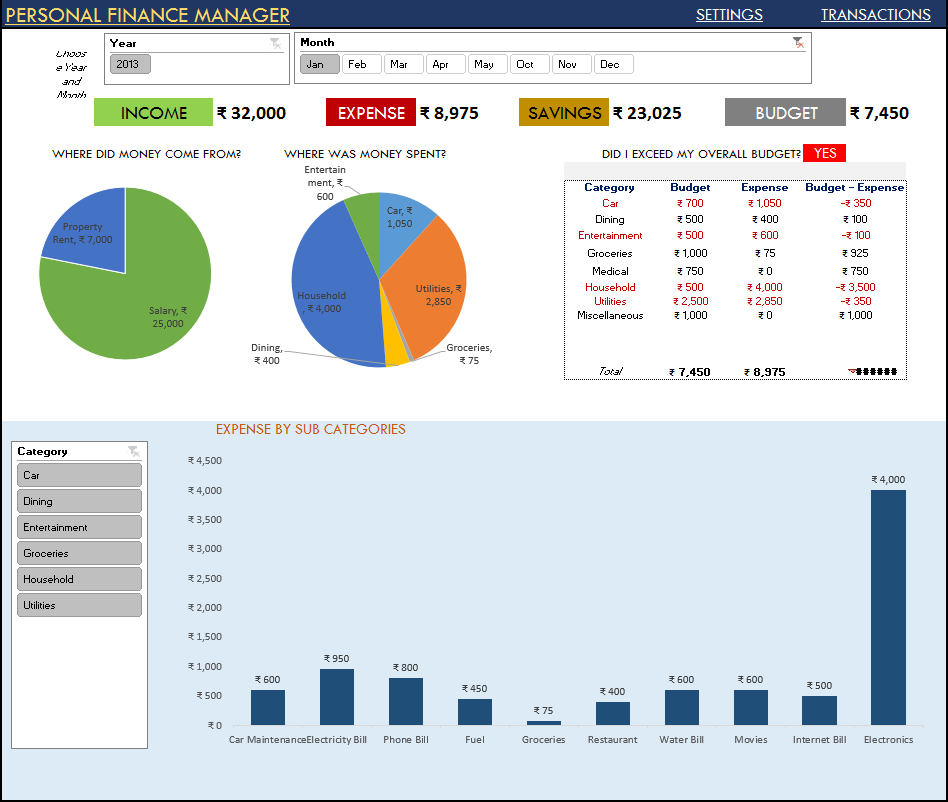Click the red YES budget-exceeded indicator
The image size is (948, 802).
point(824,153)
